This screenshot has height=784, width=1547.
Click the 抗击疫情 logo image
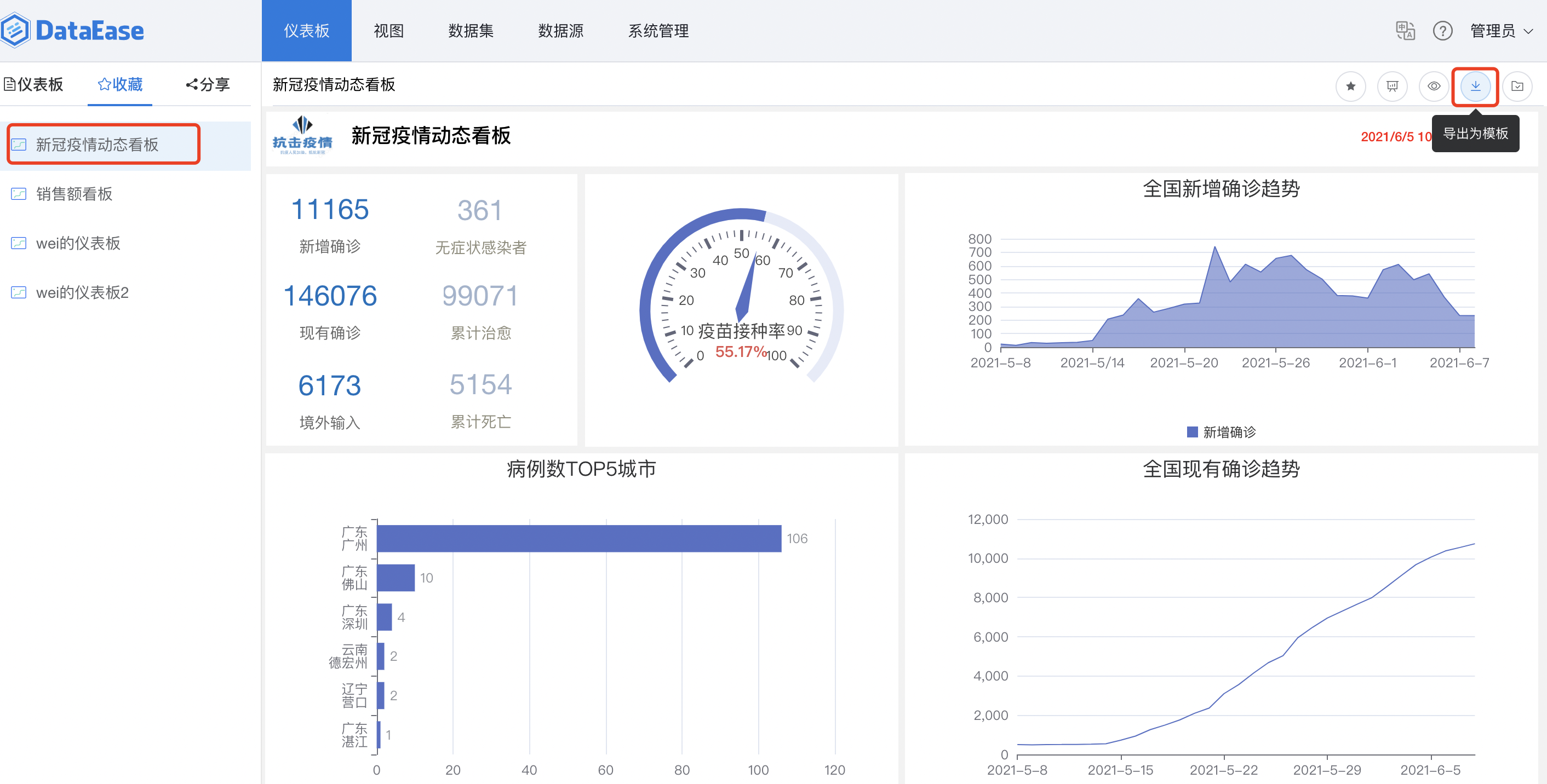[x=302, y=136]
